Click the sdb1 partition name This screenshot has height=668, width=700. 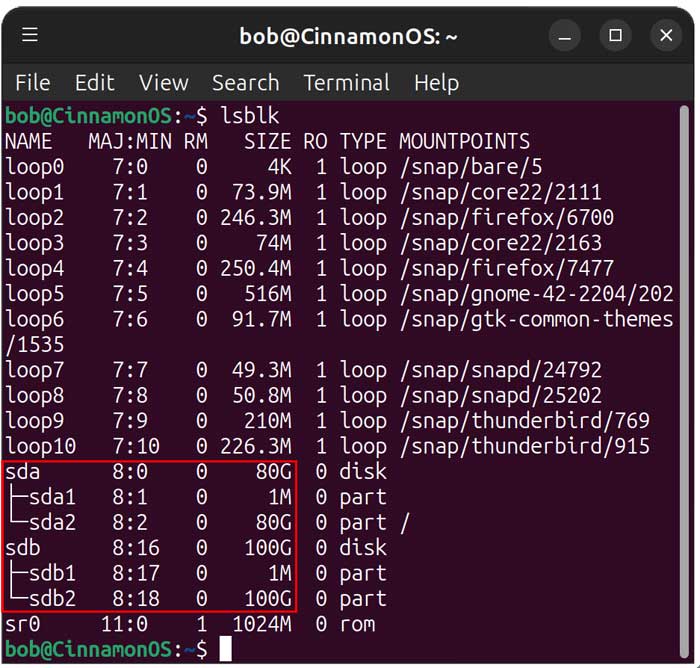click(52, 574)
